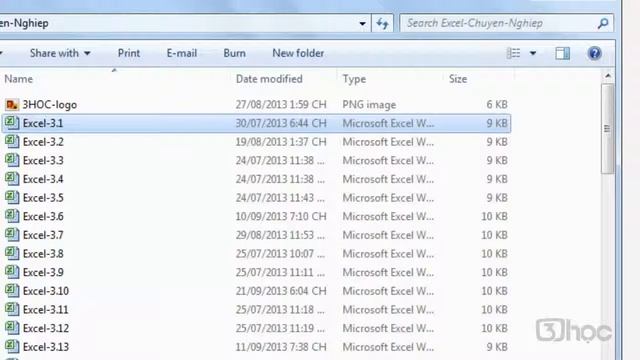The image size is (640, 360).
Task: Click the file name Excel-3.11
Action: click(x=46, y=310)
